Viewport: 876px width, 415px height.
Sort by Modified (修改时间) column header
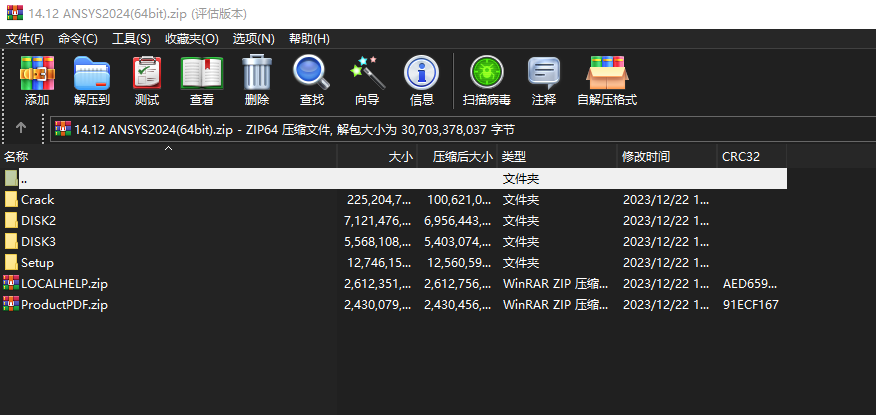point(667,156)
